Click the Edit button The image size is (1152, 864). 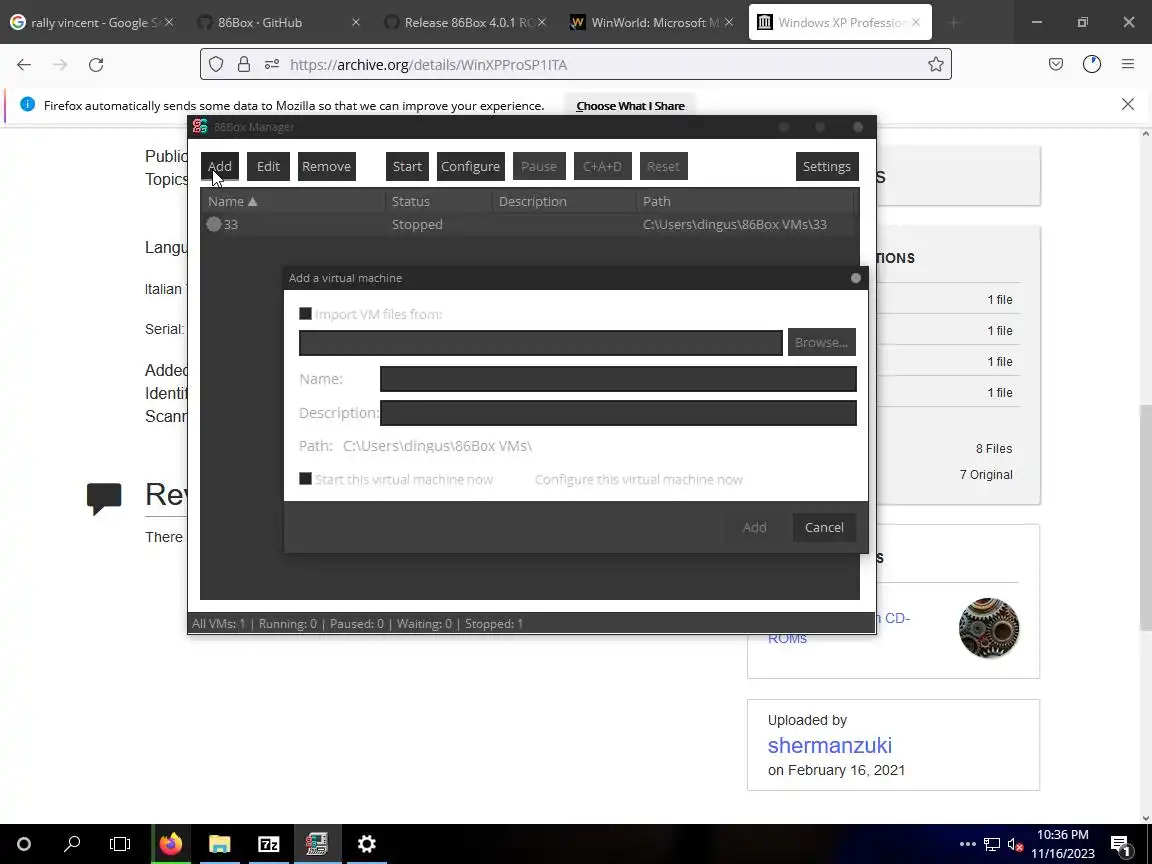(x=268, y=166)
